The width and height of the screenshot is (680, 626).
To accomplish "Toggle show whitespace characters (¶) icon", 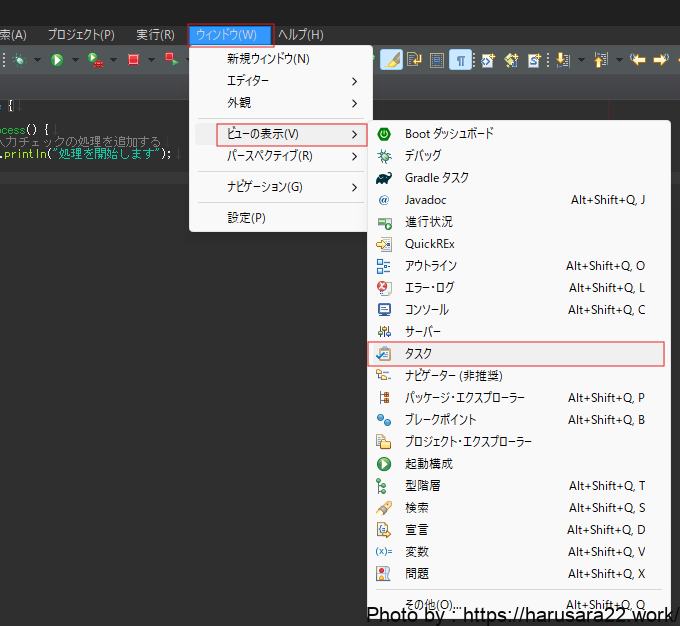I will tap(460, 60).
